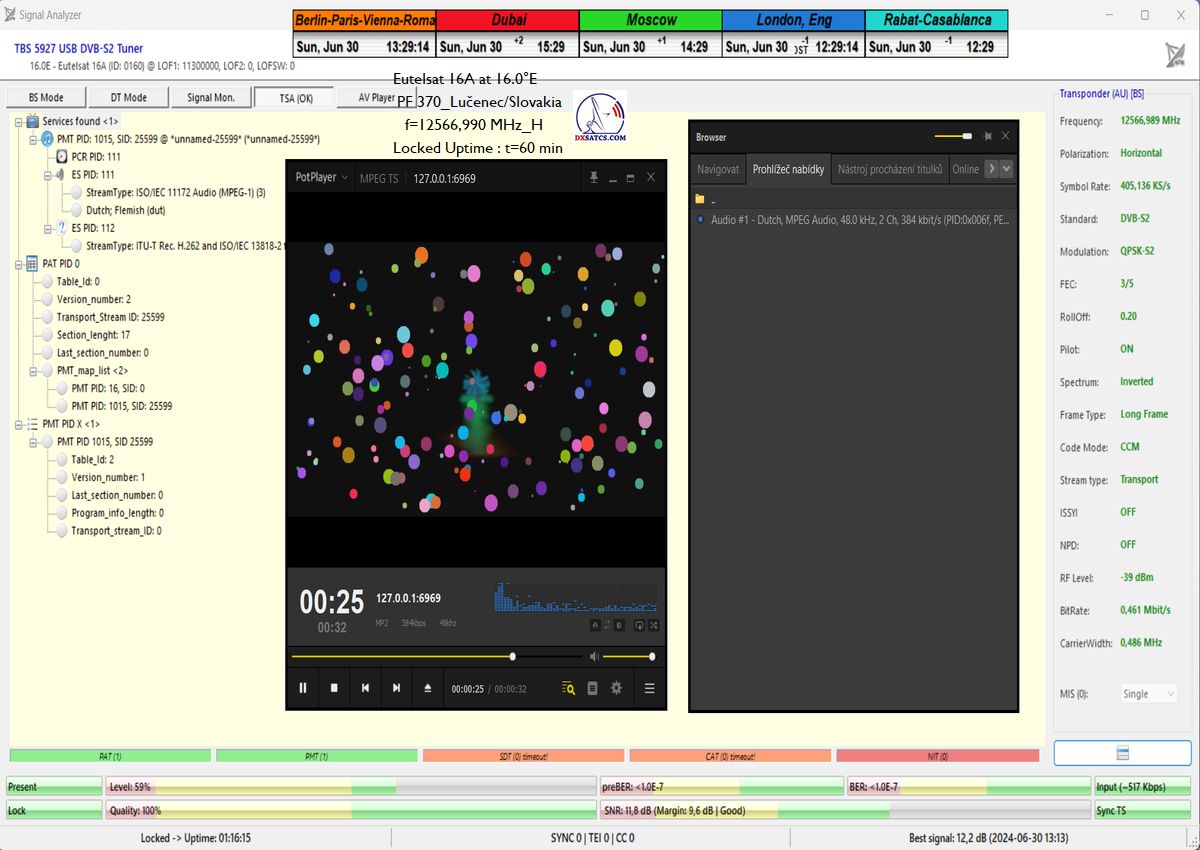Collapse the Services found tree node
Viewport: 1200px width, 850px height.
point(19,121)
